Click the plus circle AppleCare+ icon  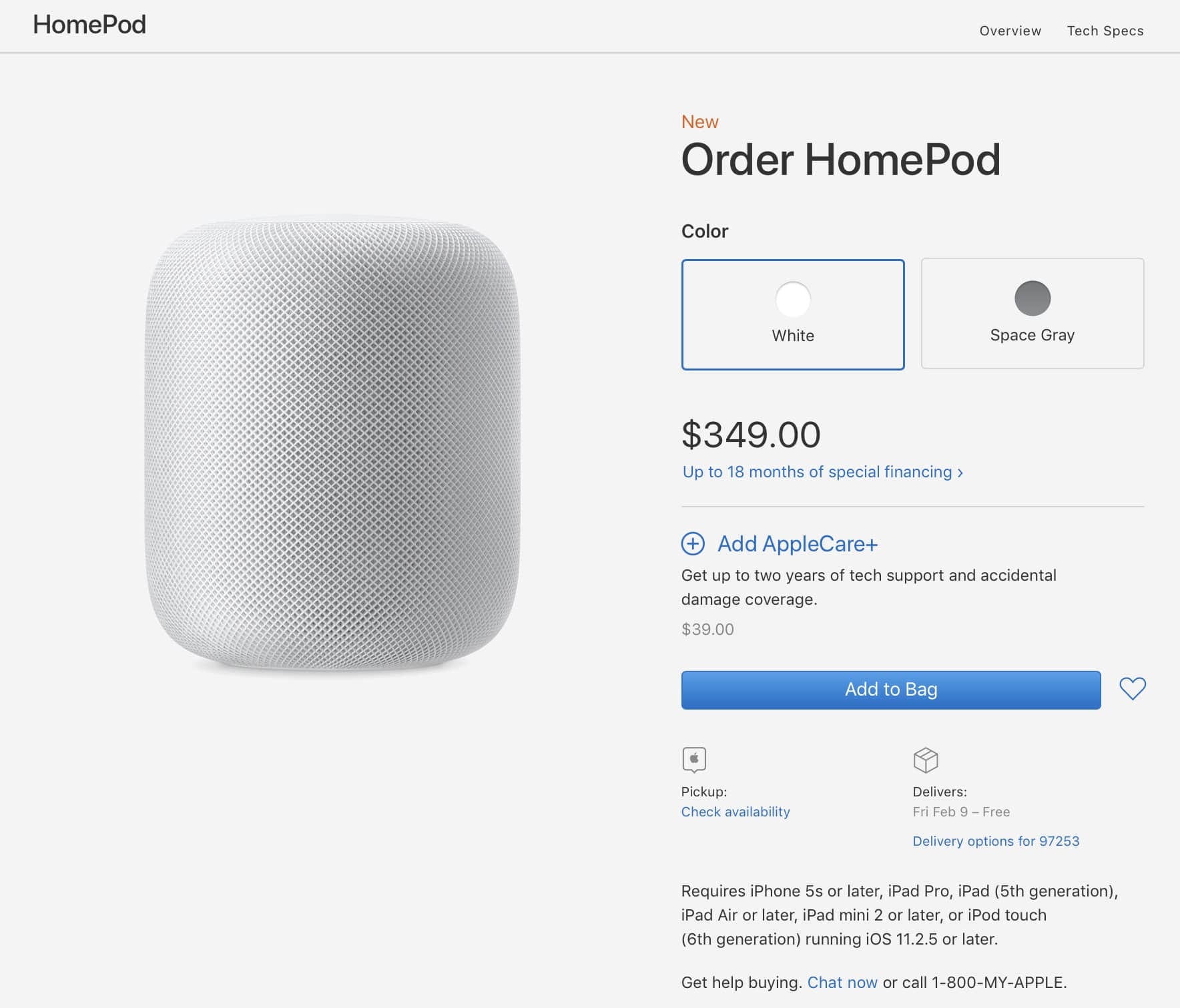(x=693, y=544)
